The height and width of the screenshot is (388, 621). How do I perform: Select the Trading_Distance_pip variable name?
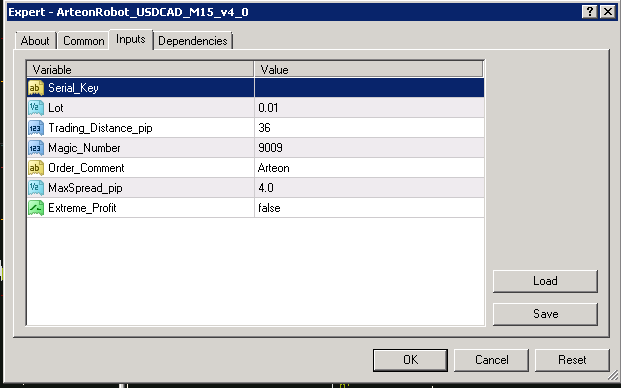[100, 128]
